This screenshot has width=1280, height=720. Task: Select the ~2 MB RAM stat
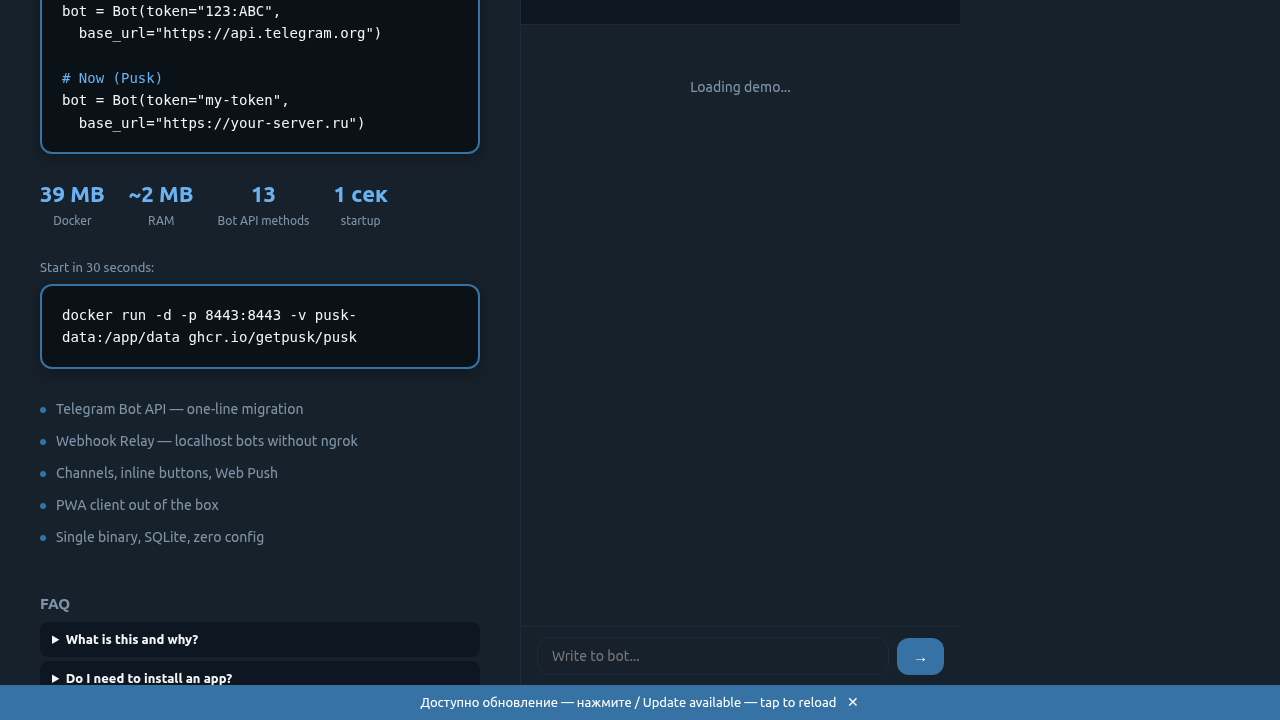[161, 205]
